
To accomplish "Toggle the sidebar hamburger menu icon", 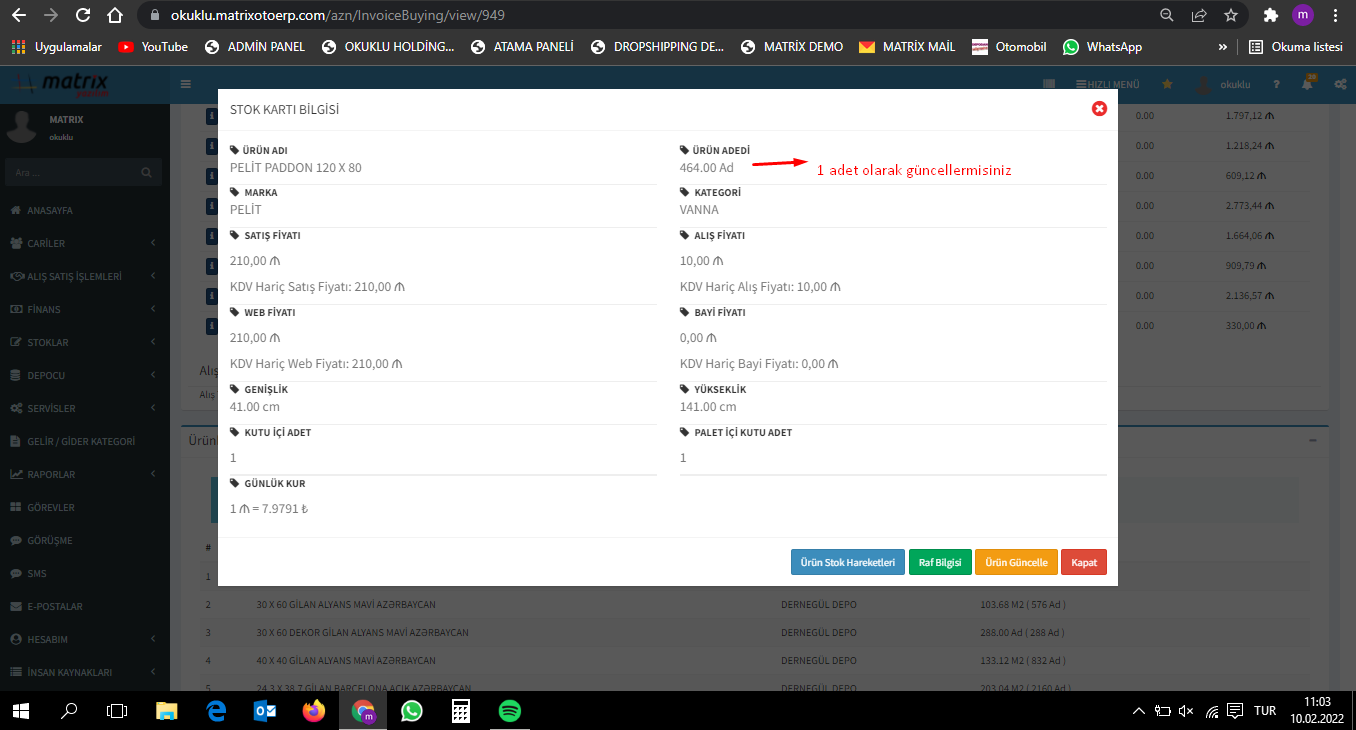I will (x=186, y=85).
